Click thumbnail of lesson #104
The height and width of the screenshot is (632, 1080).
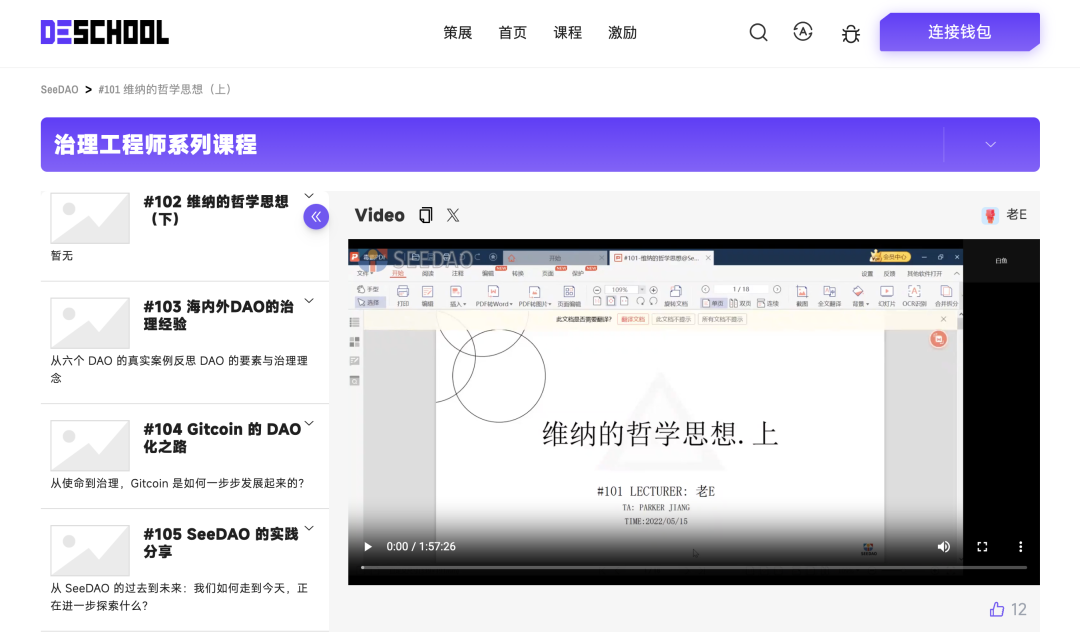[90, 445]
